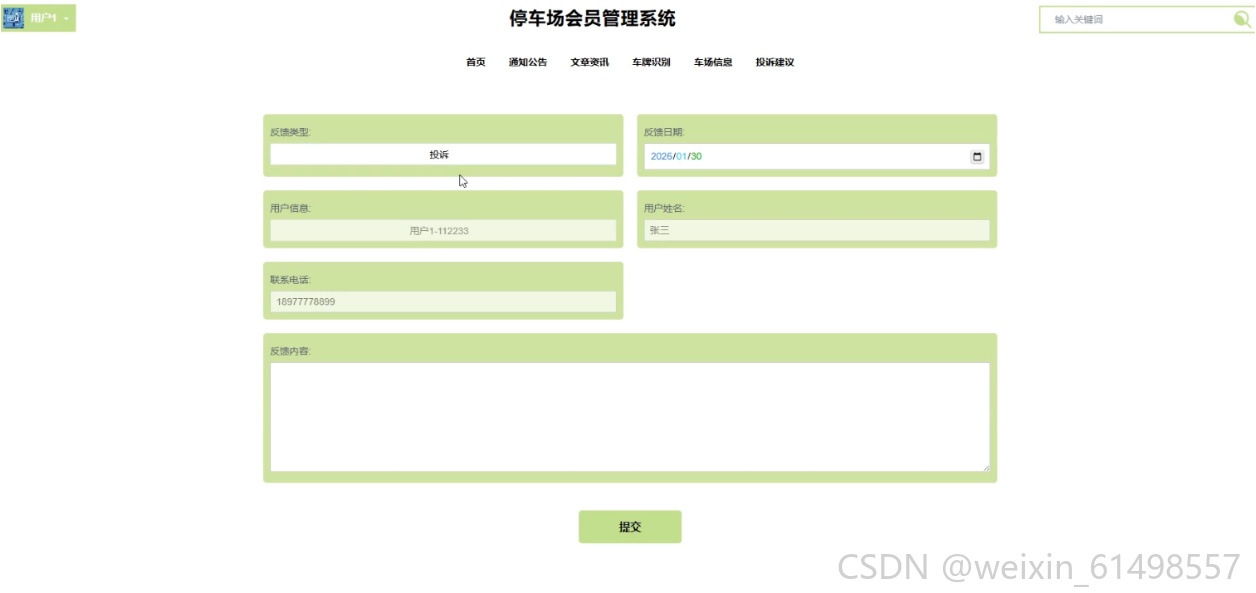Navigate to 车牌识别
The image size is (1256, 593).
[x=651, y=62]
